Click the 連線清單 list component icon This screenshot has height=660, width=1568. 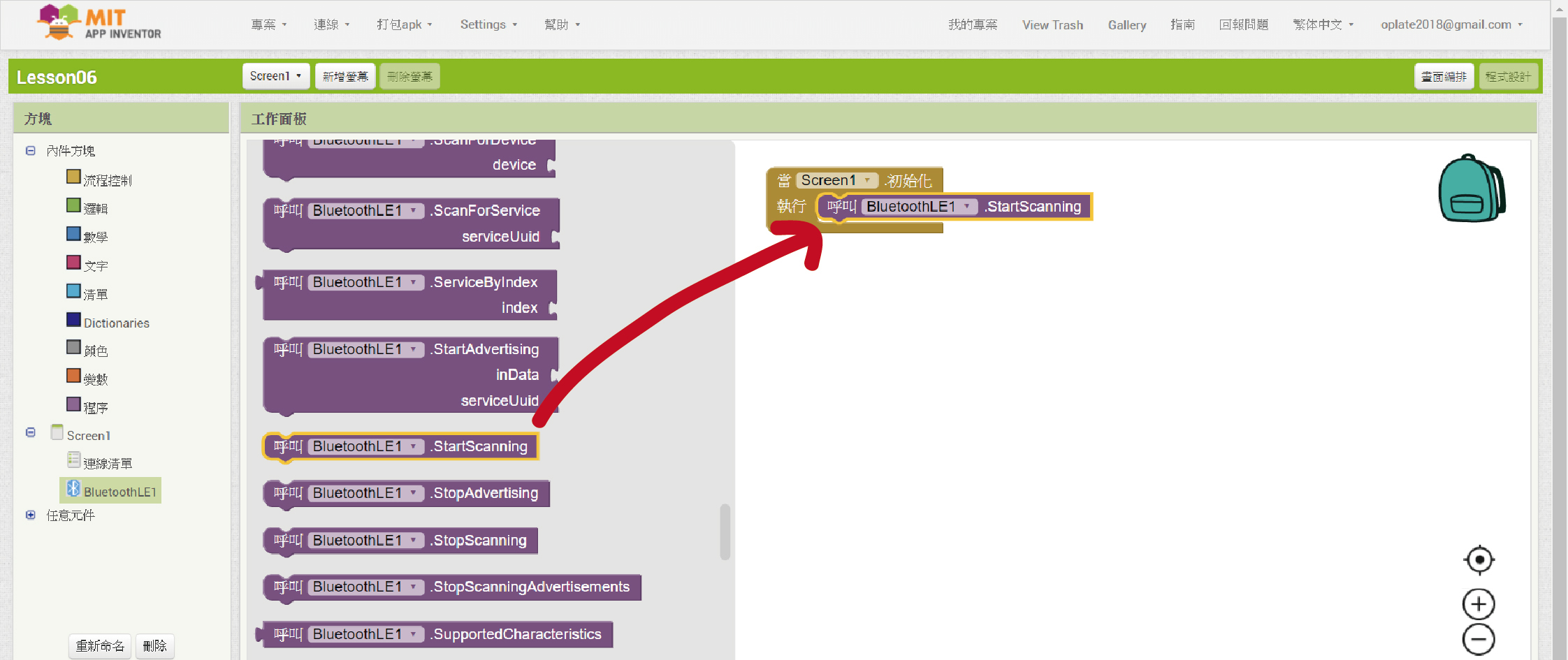(74, 460)
